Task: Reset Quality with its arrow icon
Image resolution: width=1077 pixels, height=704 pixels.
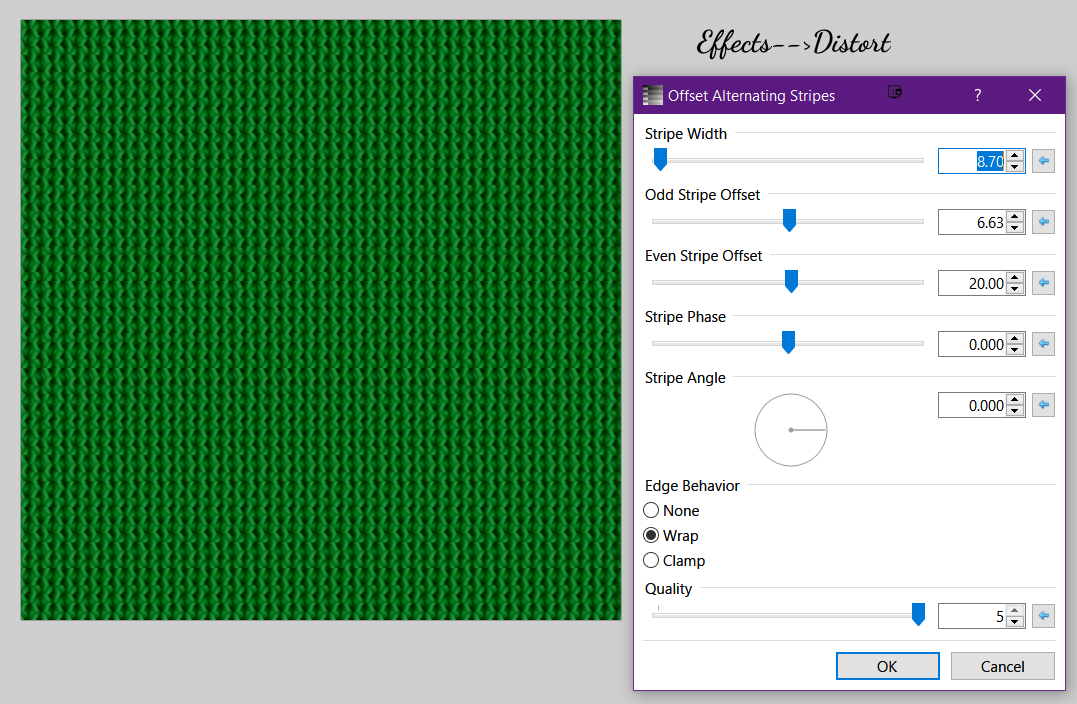Action: [1043, 615]
